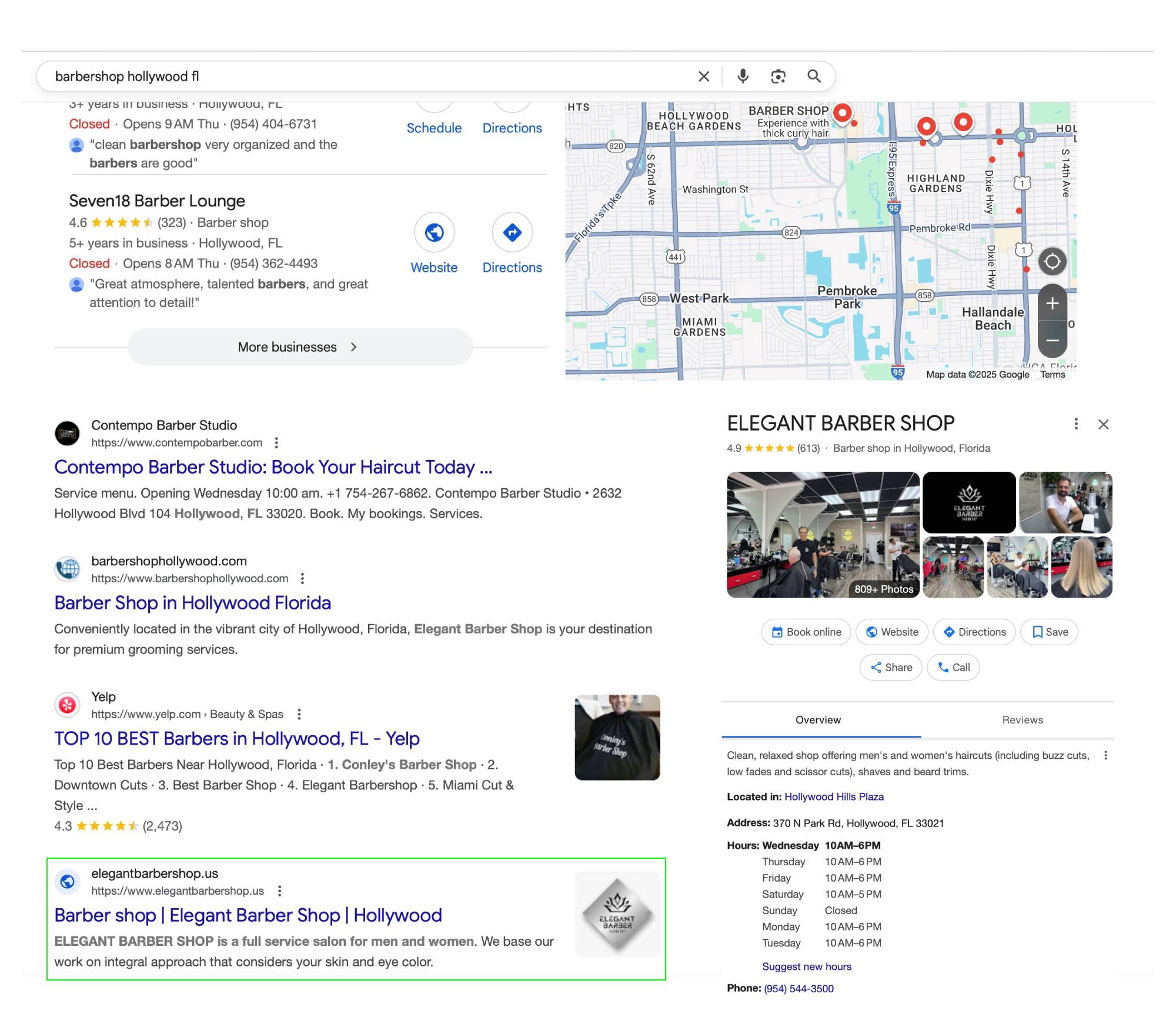Image resolution: width=1176 pixels, height=1027 pixels.
Task: Open Barber shop Elegant Barber Shop Hollywood link
Action: pyautogui.click(x=248, y=915)
